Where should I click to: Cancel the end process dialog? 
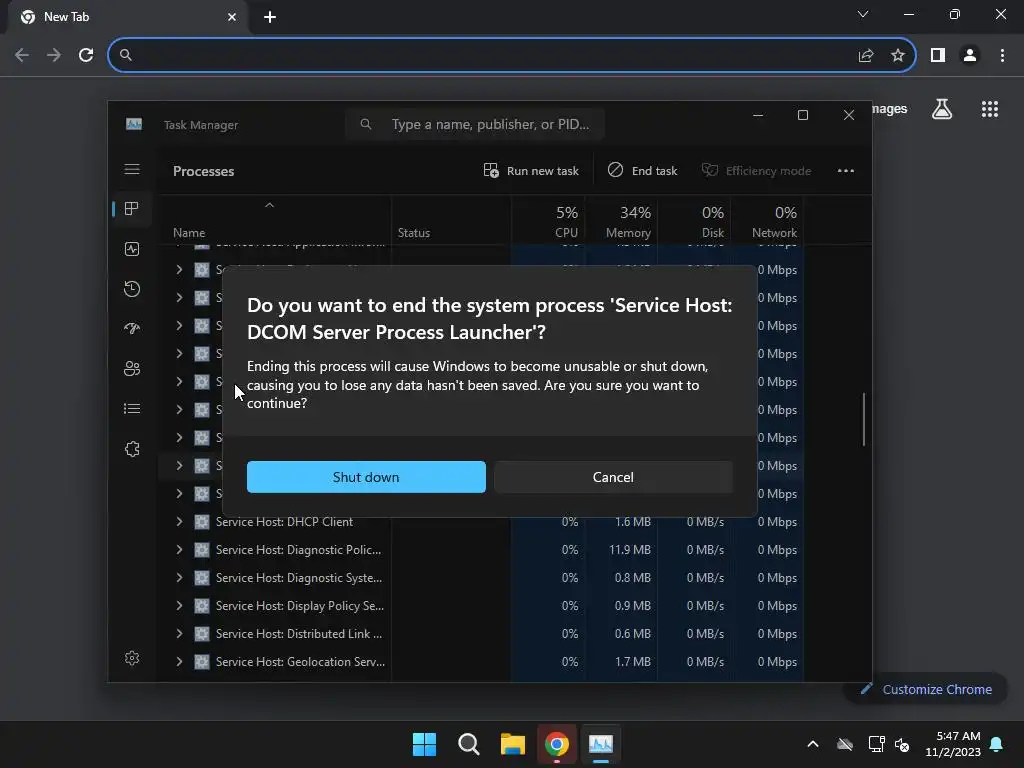click(x=613, y=477)
